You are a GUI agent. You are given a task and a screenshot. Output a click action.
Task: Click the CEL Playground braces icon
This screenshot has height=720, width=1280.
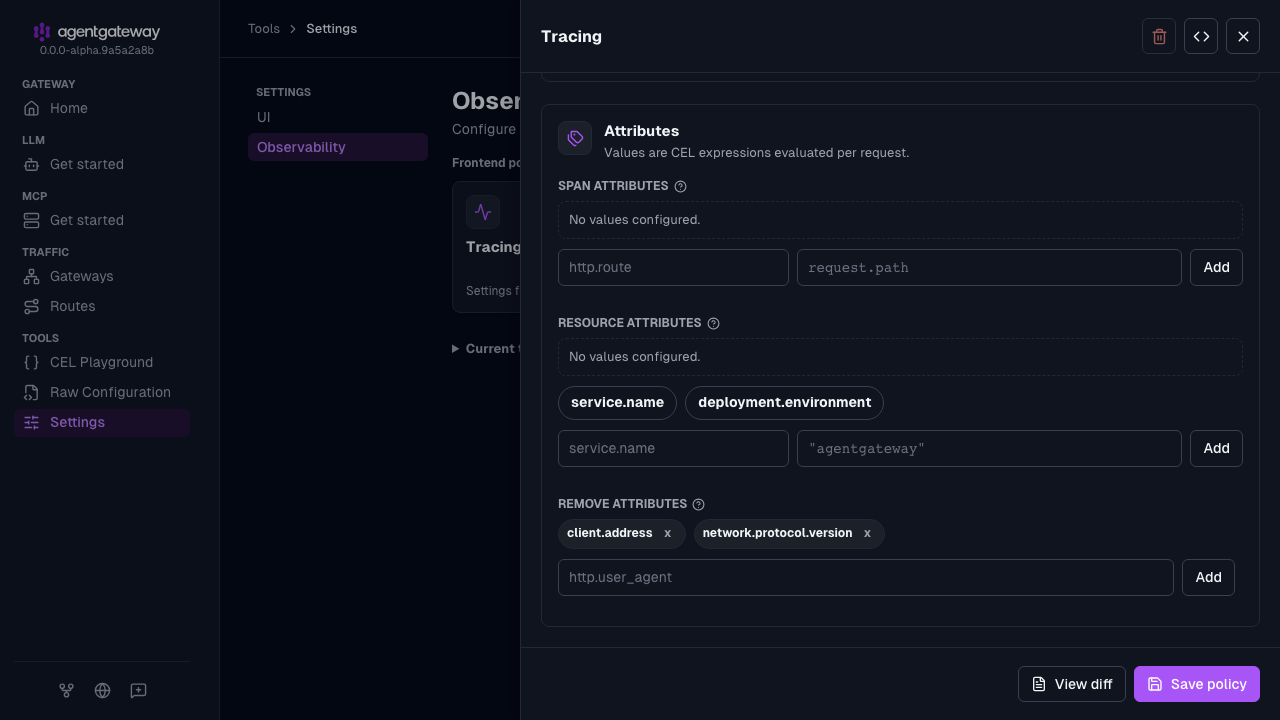click(x=32, y=362)
